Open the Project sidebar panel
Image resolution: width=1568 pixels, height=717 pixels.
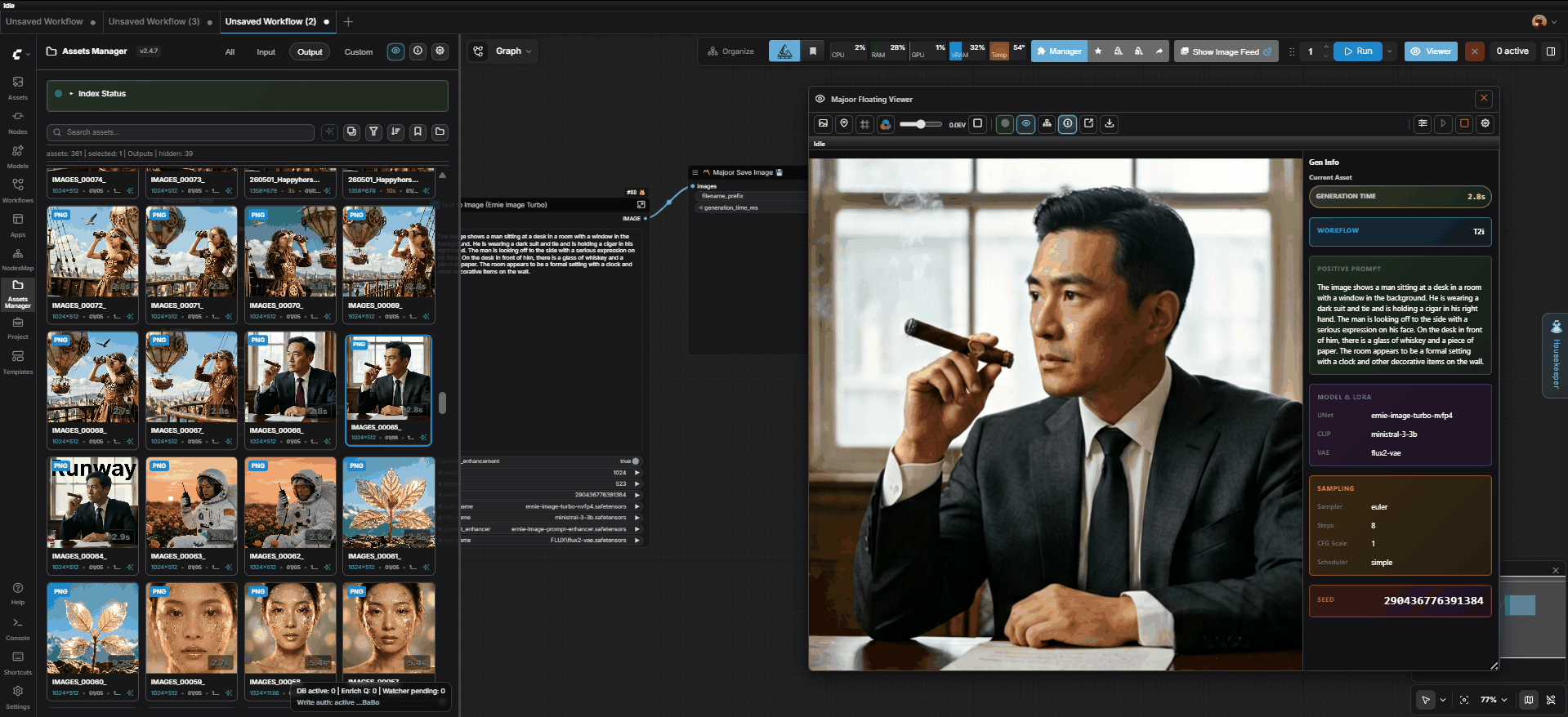pyautogui.click(x=18, y=328)
